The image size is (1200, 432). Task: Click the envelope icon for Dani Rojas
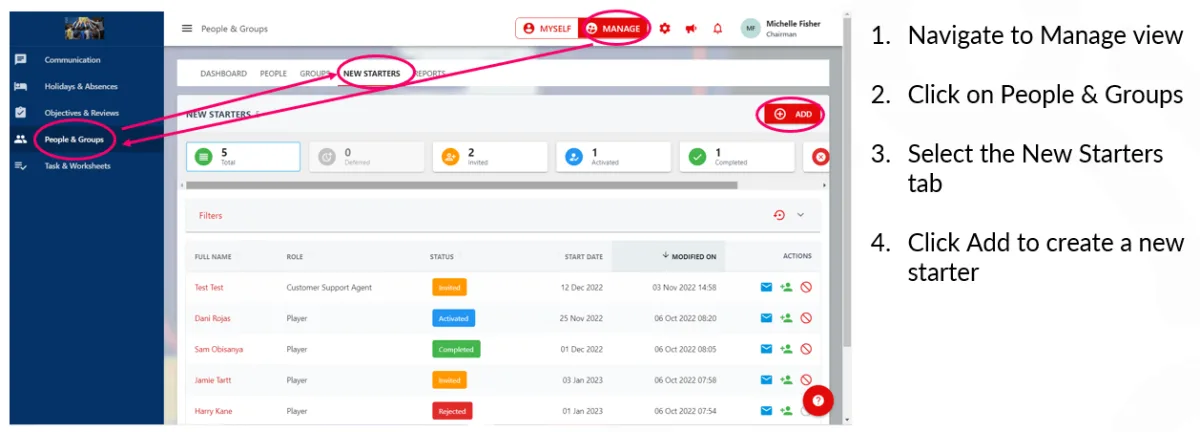[767, 318]
